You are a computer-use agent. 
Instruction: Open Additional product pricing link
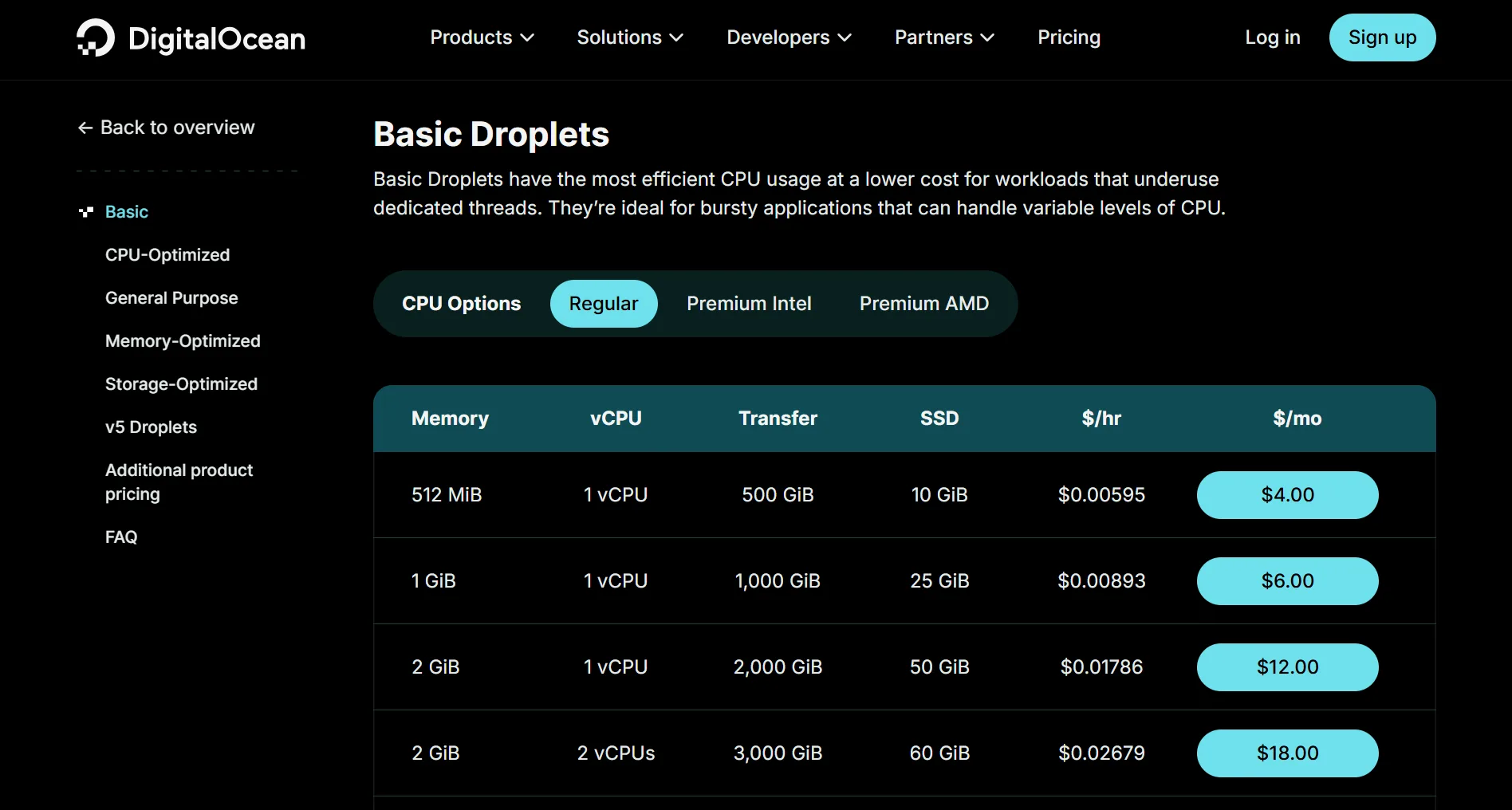point(179,482)
